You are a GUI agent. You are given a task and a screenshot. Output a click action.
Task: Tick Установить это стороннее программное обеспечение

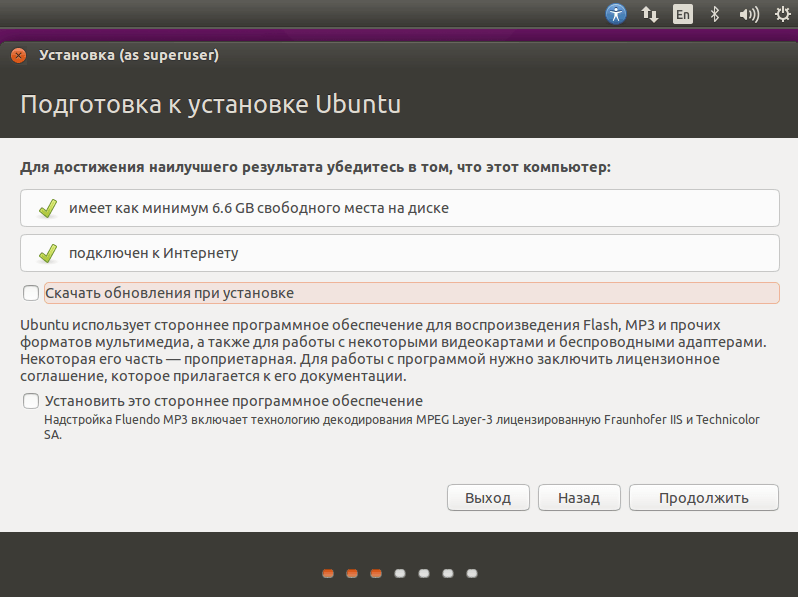coord(31,401)
